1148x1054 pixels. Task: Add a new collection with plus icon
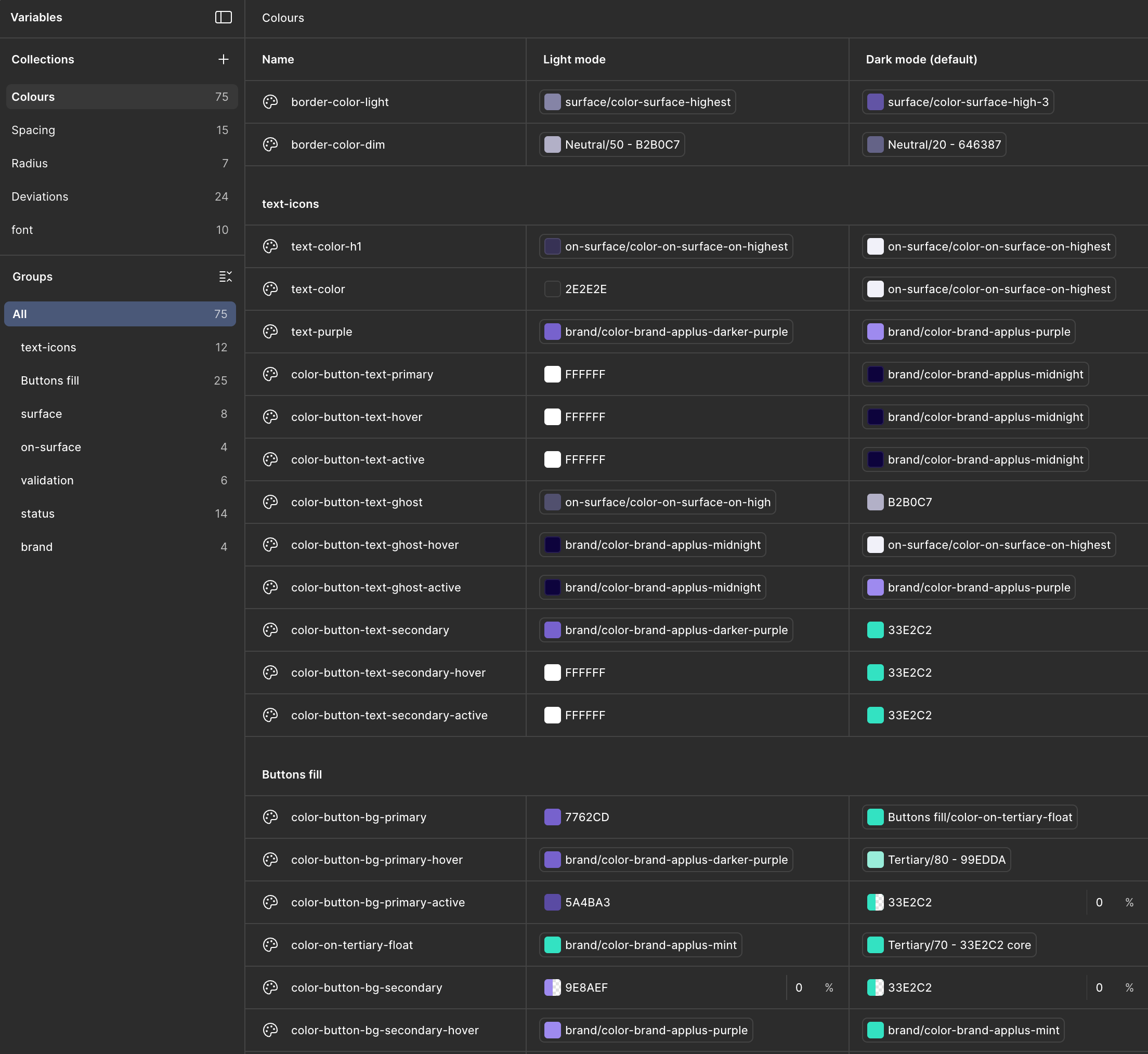(223, 59)
